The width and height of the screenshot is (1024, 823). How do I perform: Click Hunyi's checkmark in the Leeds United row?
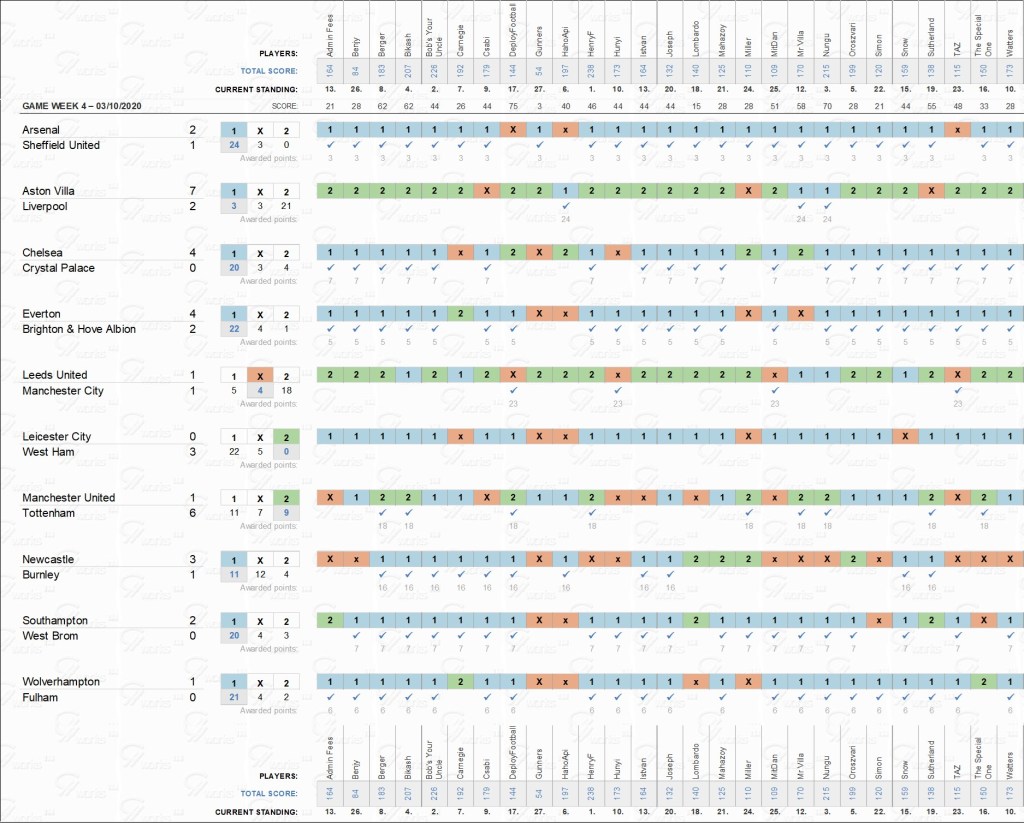coord(617,390)
